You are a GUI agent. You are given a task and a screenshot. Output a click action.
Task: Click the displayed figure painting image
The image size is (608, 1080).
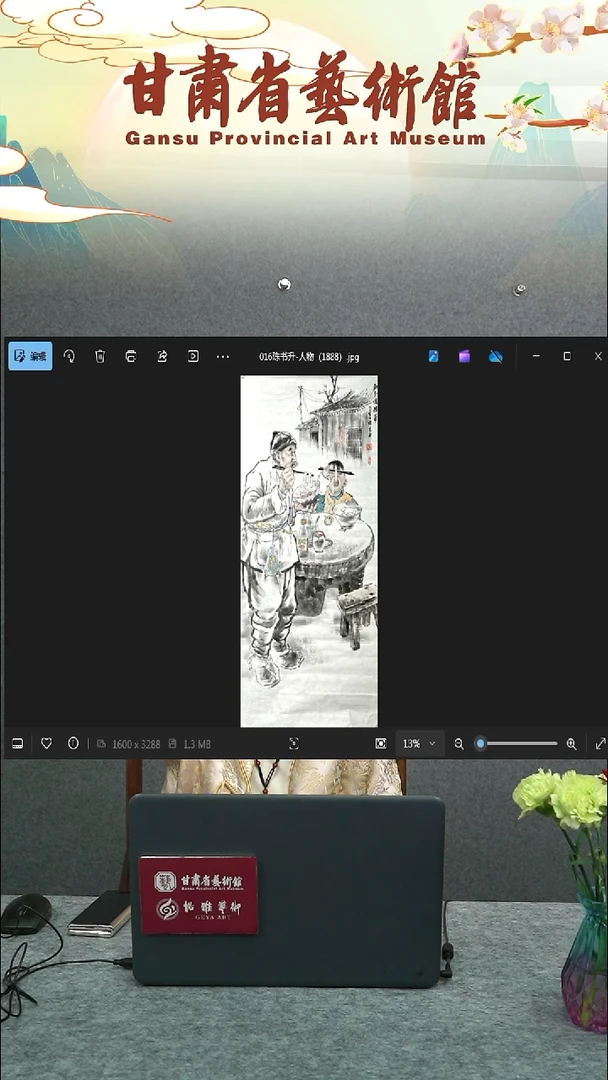click(309, 551)
